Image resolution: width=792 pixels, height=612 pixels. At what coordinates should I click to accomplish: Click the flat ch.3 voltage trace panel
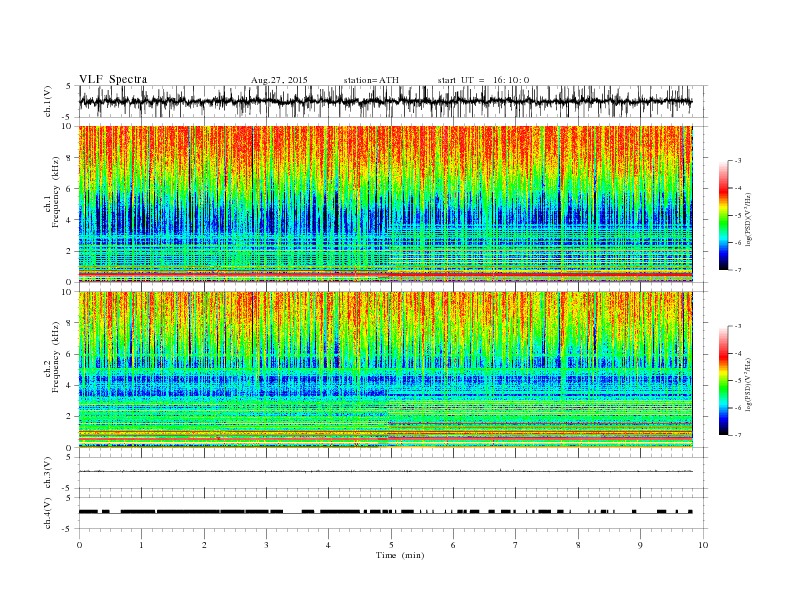coord(393,473)
